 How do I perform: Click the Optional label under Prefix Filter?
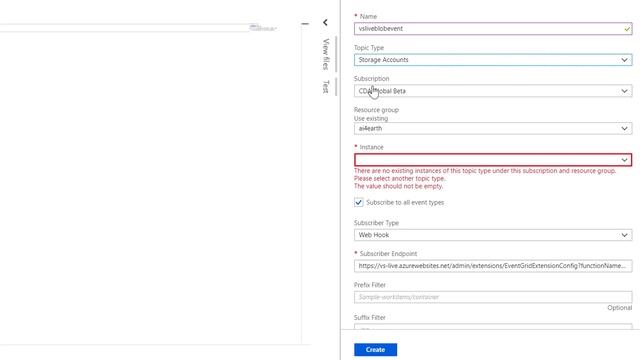[620, 308]
